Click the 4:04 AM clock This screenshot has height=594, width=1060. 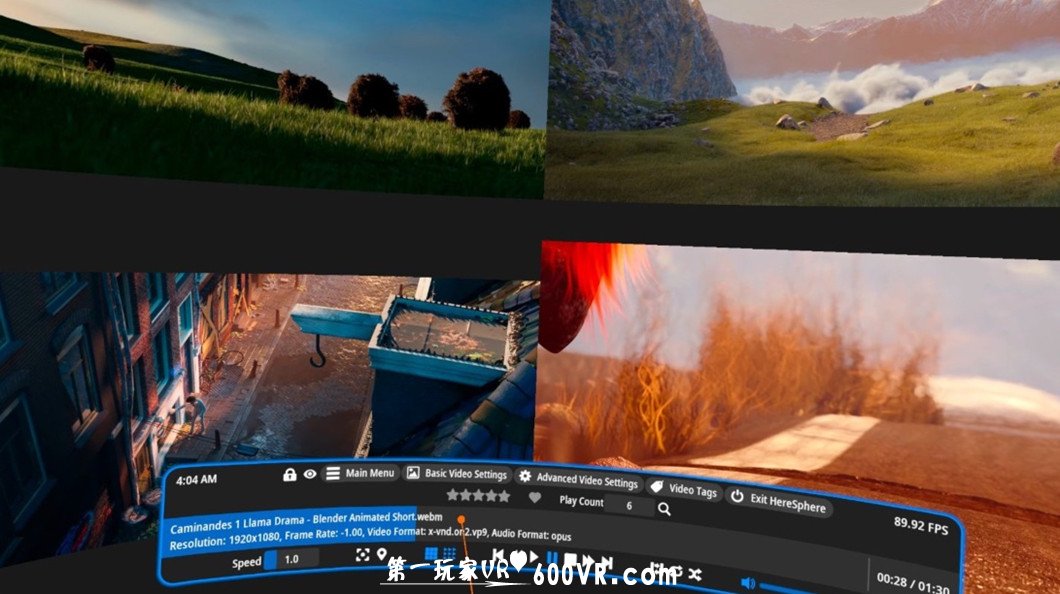coord(196,480)
